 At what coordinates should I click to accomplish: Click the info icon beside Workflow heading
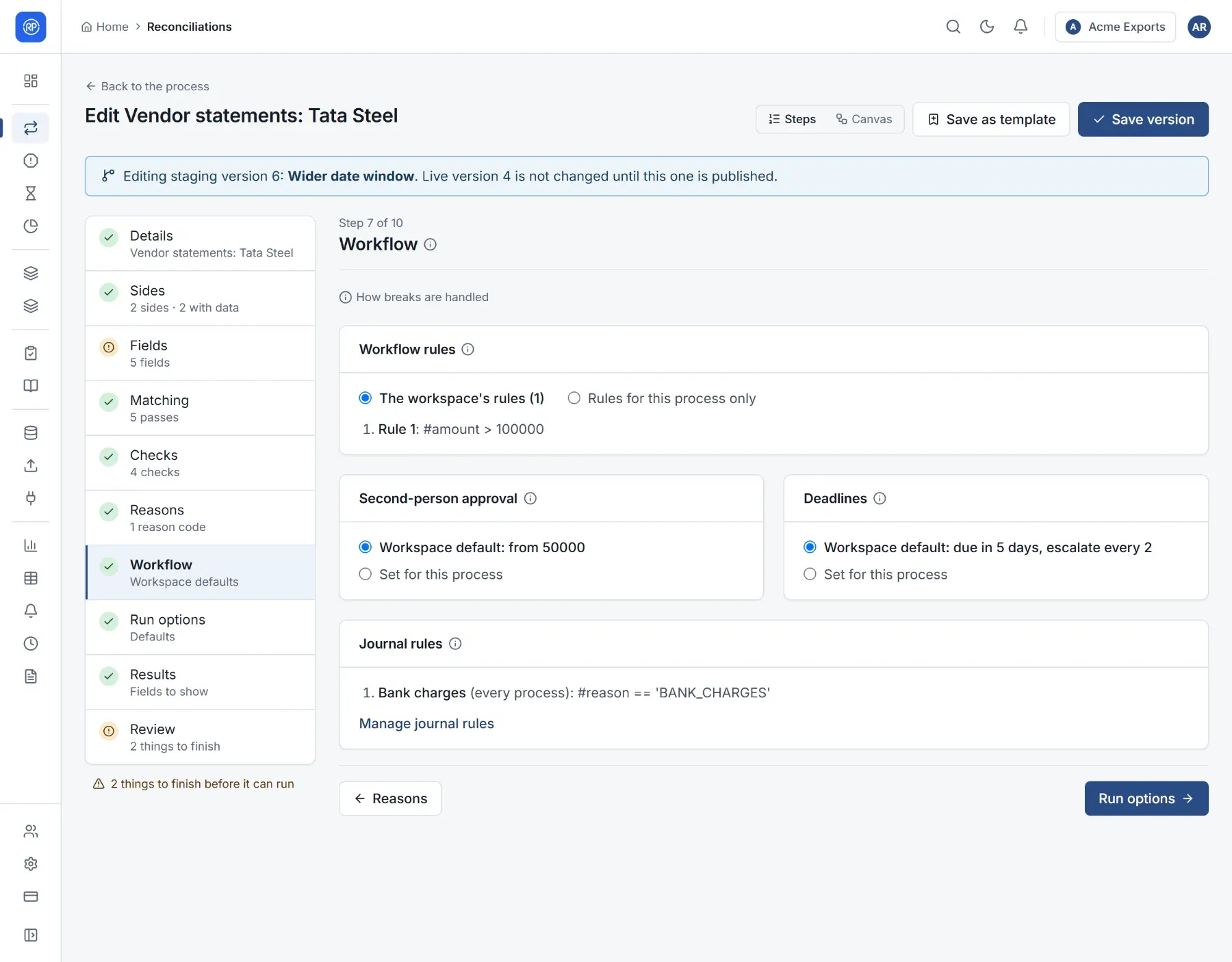tap(430, 244)
